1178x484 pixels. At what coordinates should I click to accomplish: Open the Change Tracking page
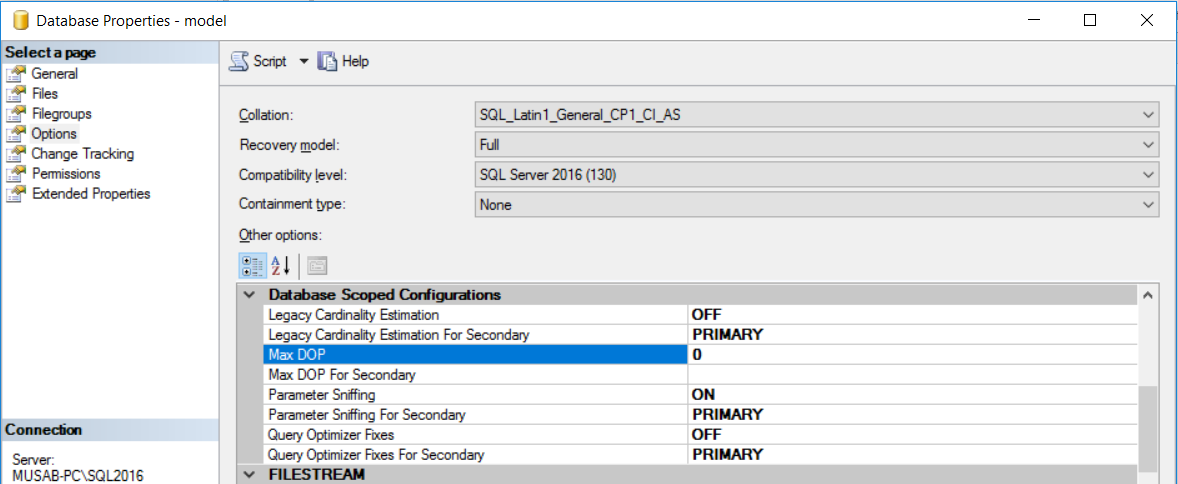pos(83,154)
